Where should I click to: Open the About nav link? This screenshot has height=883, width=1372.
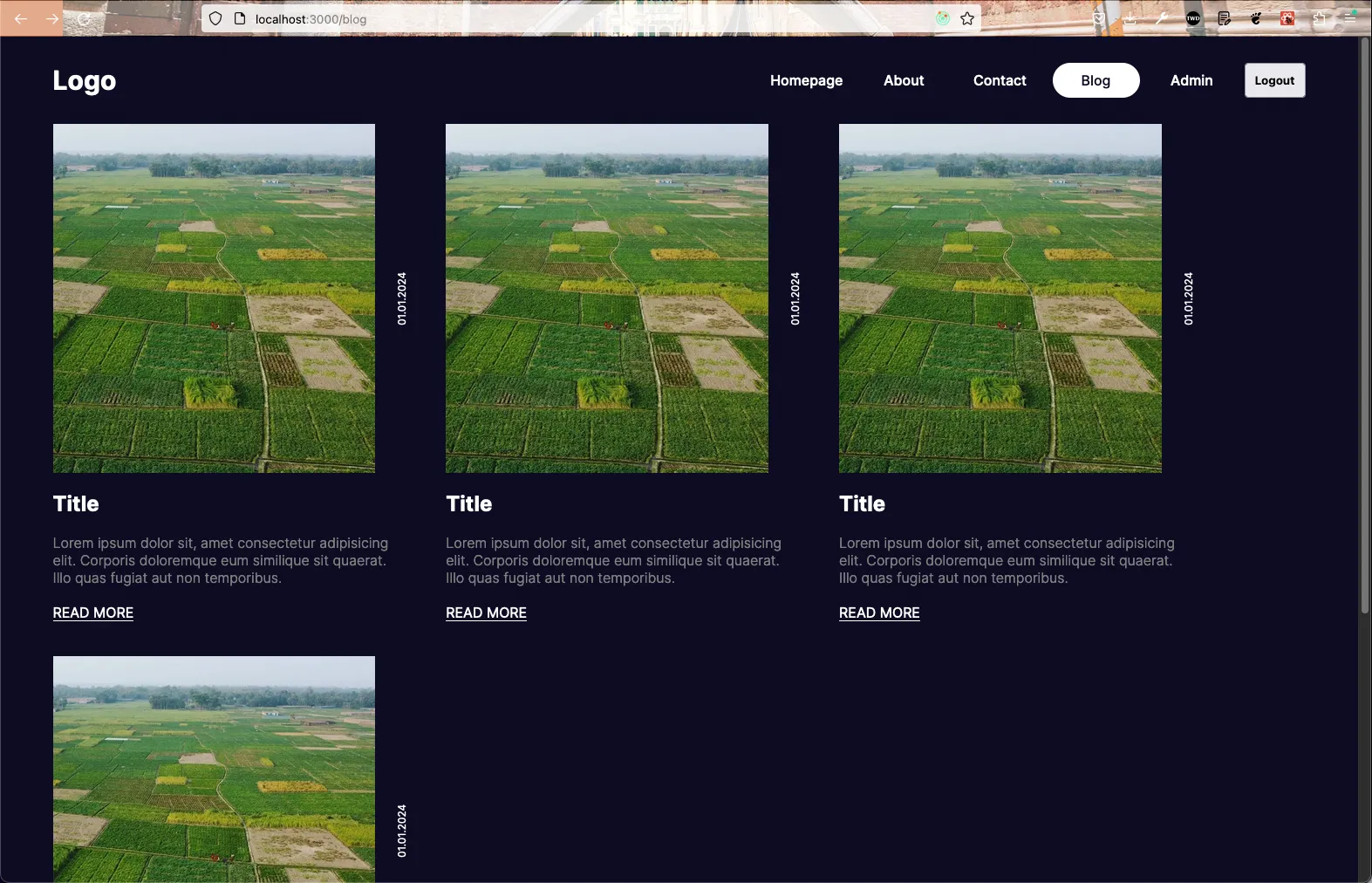(904, 80)
